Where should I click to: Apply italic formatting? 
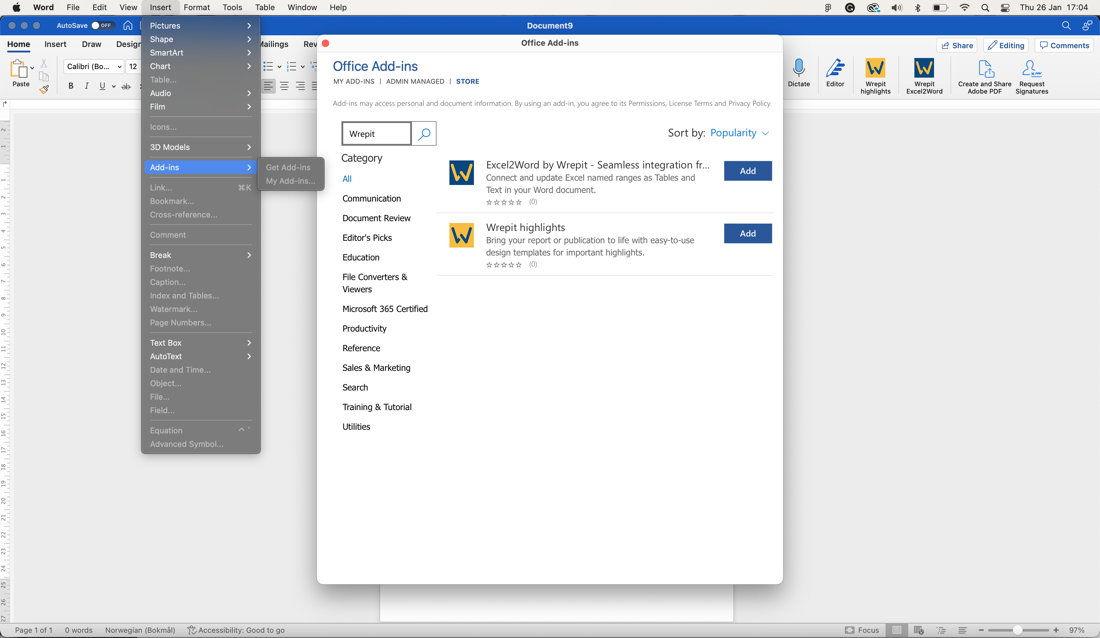86,86
